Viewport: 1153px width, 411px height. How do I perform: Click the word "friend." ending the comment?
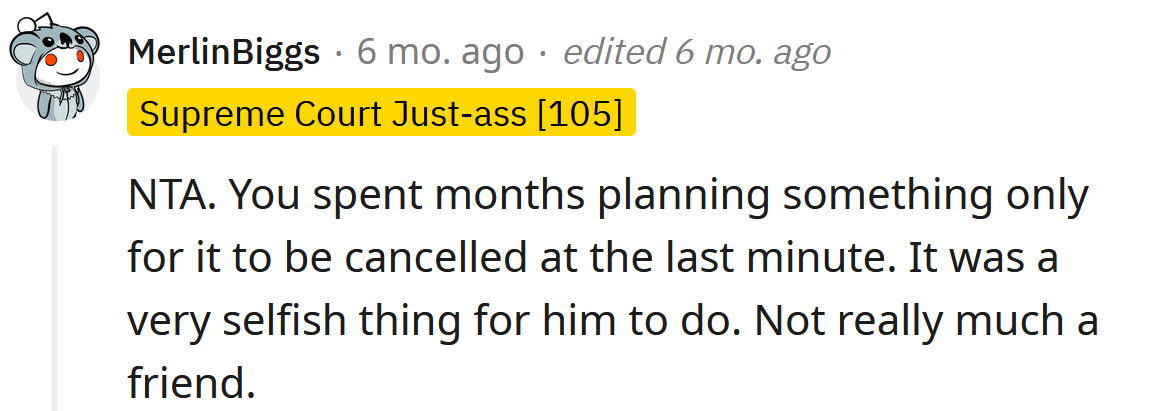[x=186, y=383]
